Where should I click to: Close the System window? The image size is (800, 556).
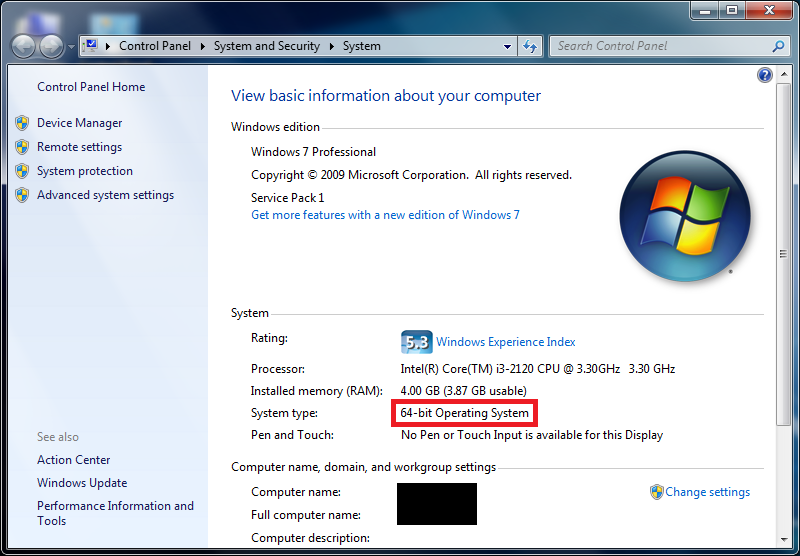click(x=769, y=10)
